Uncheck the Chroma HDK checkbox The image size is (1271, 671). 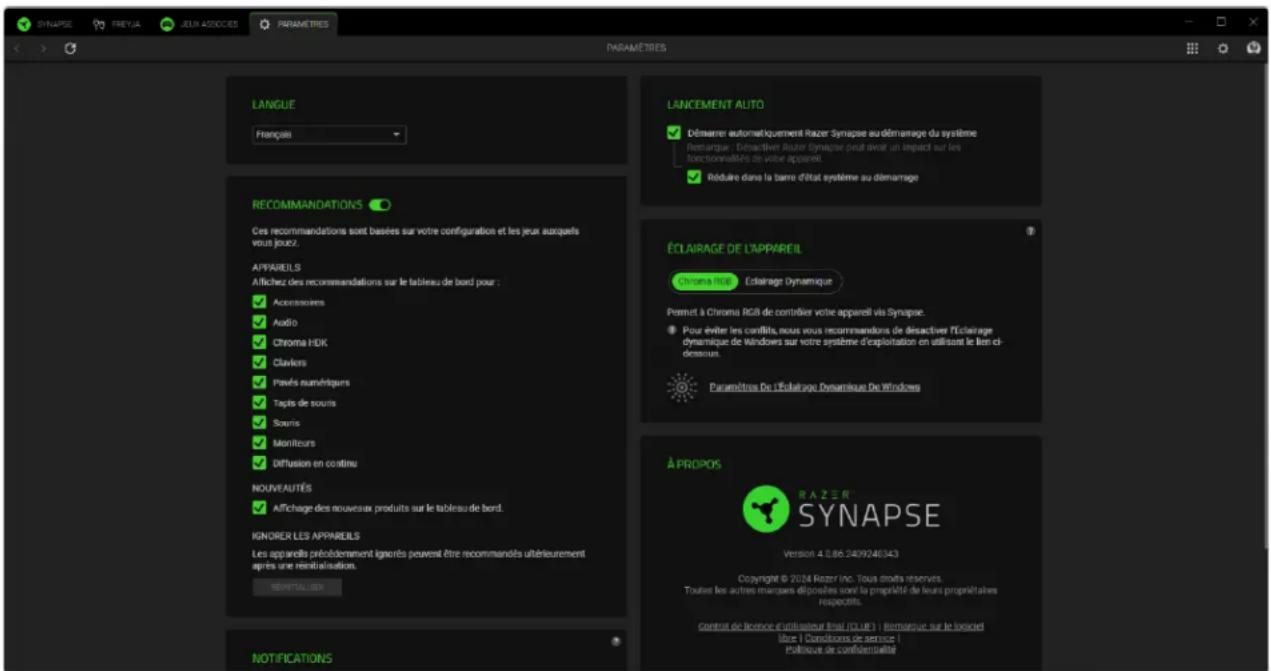pyautogui.click(x=259, y=342)
